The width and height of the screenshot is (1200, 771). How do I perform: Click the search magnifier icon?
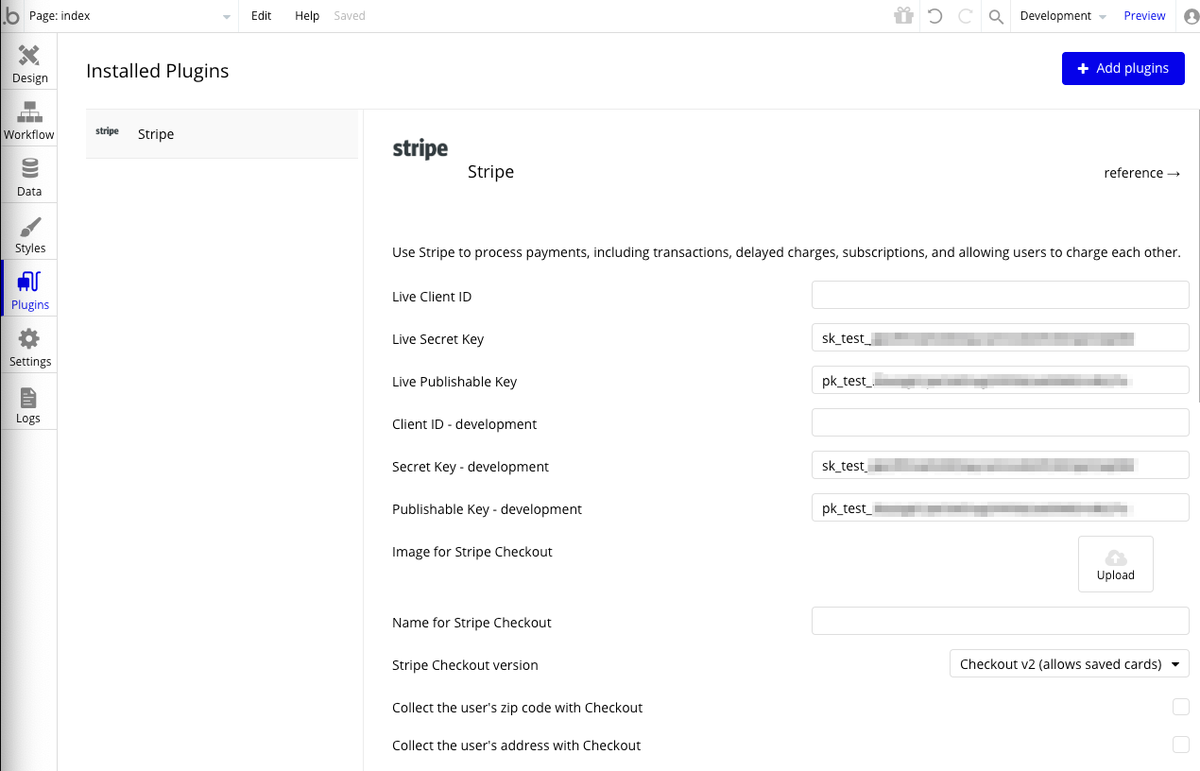996,16
